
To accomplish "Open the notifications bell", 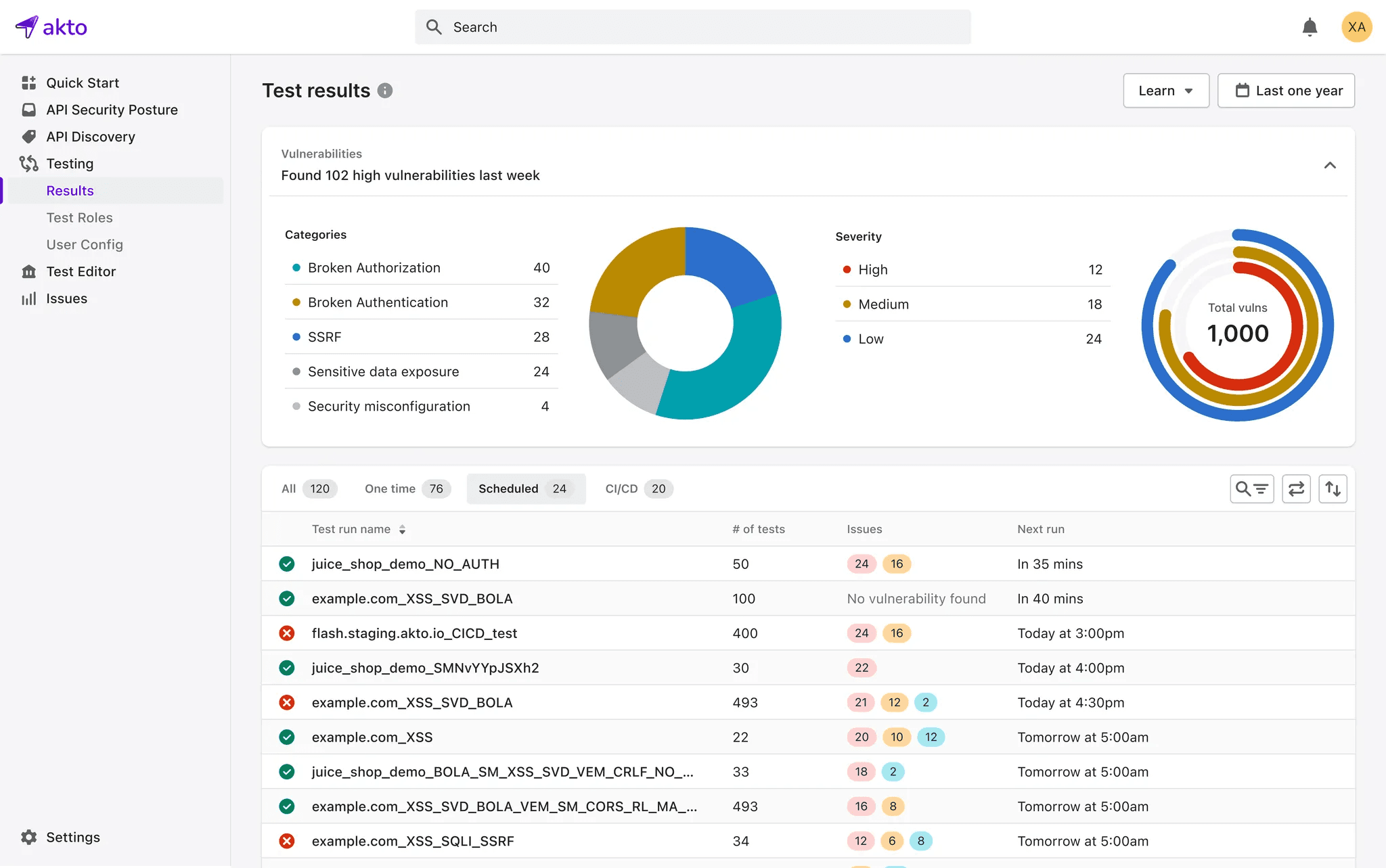I will 1310,27.
